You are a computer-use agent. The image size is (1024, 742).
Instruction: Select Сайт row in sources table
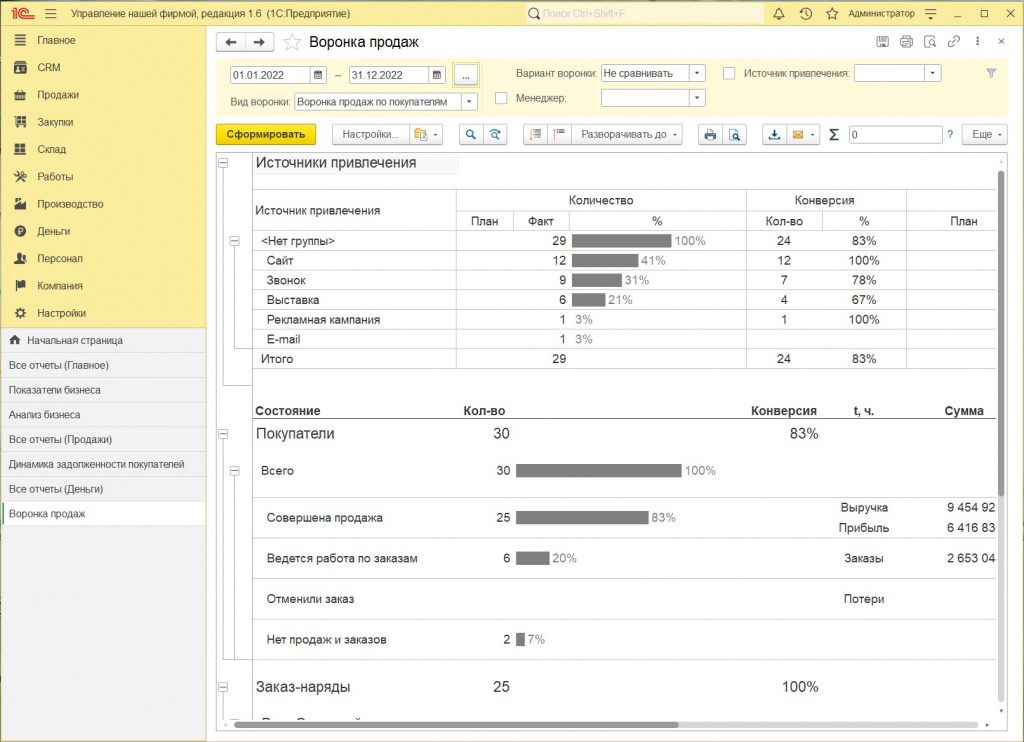tap(624, 261)
